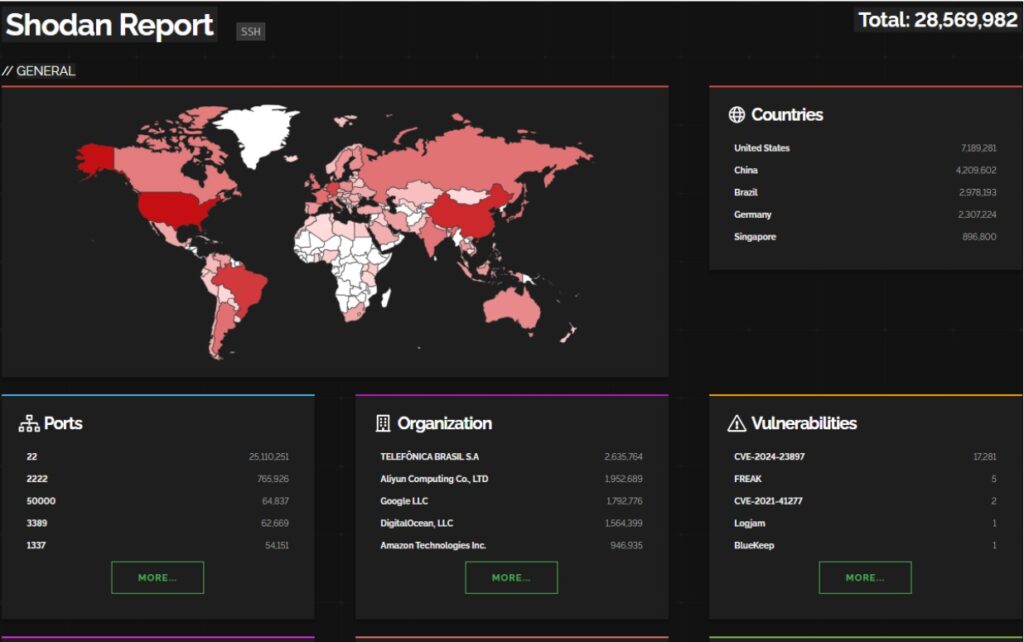Select United States in Countries list
Screen dimensions: 1024x642
click(x=761, y=148)
